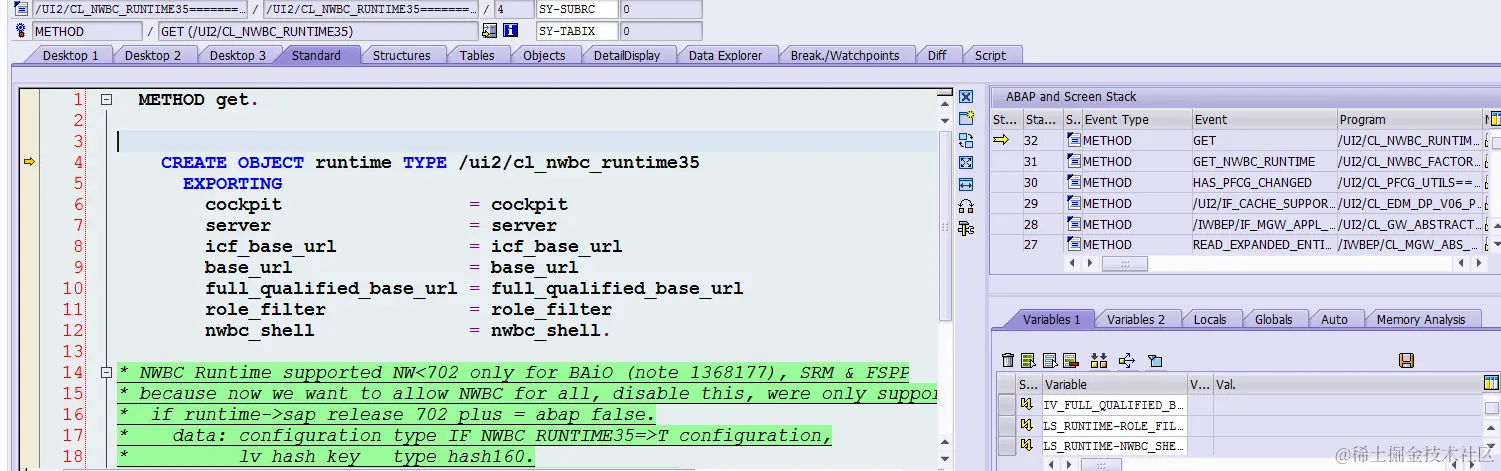1501x471 pixels.
Task: Click the source navigation icon after the GET field
Action: (x=489, y=31)
